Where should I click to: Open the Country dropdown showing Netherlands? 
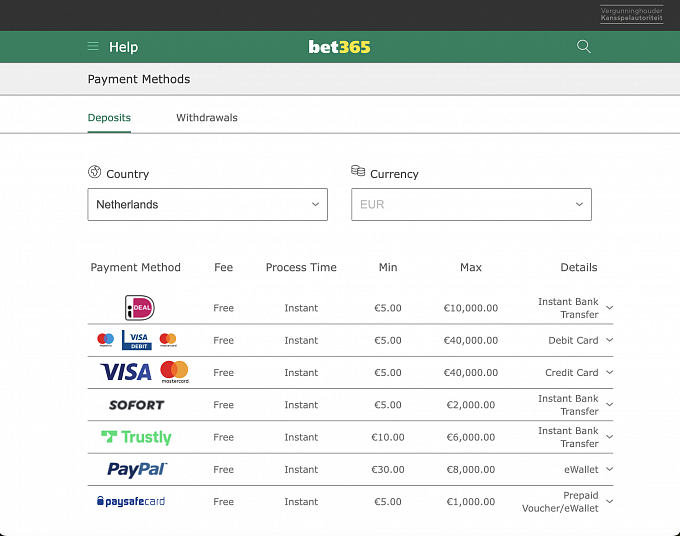tap(207, 204)
